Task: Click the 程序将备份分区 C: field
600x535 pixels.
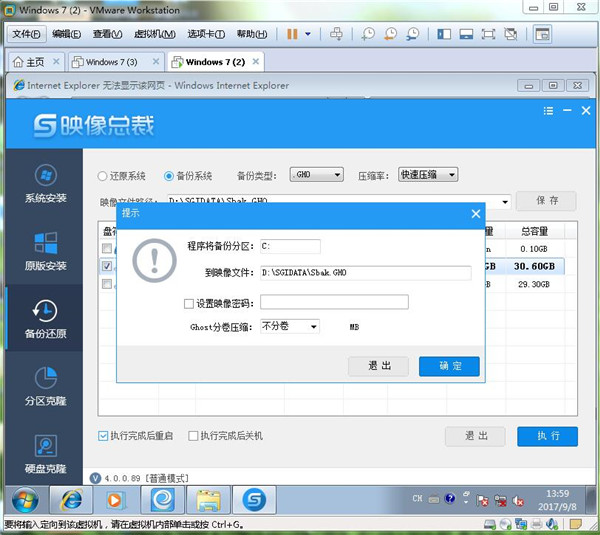Action: pyautogui.click(x=290, y=246)
